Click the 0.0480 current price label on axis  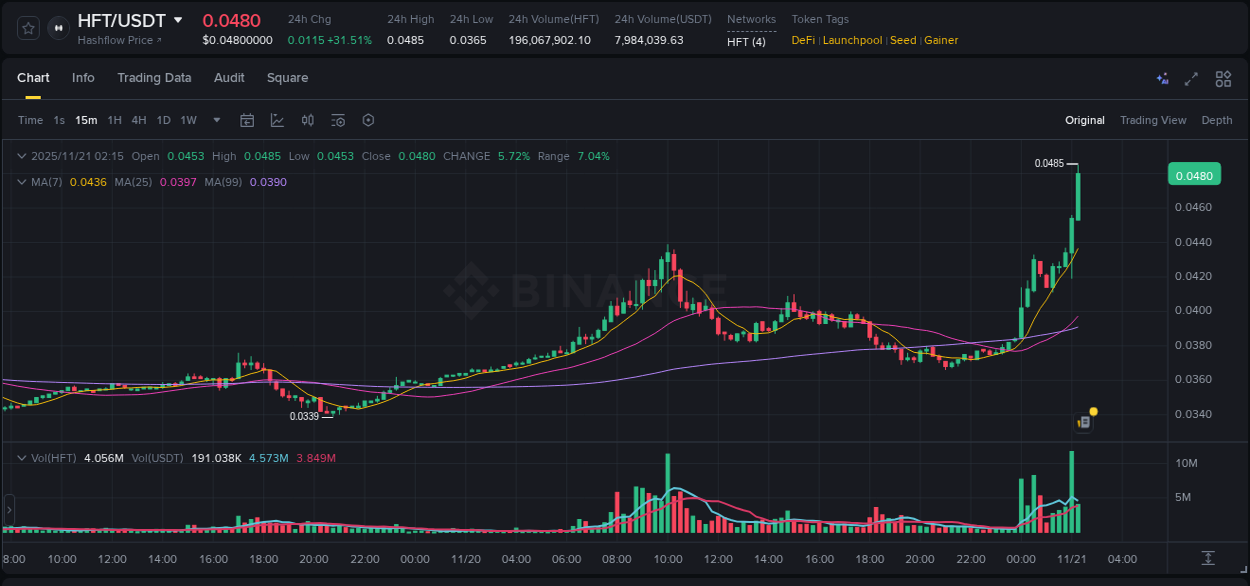tap(1194, 176)
